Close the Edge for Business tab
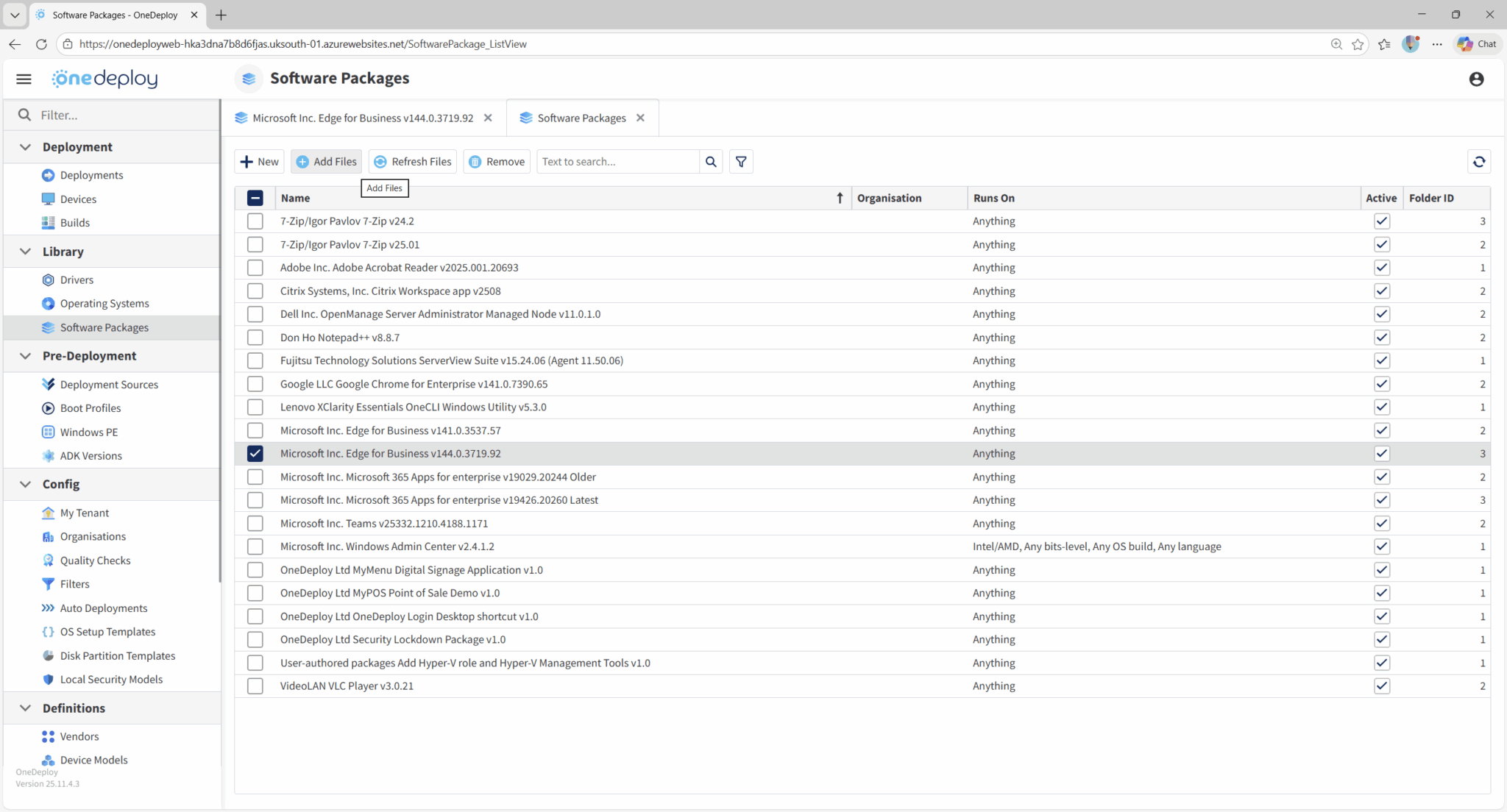Image resolution: width=1507 pixels, height=812 pixels. point(488,118)
